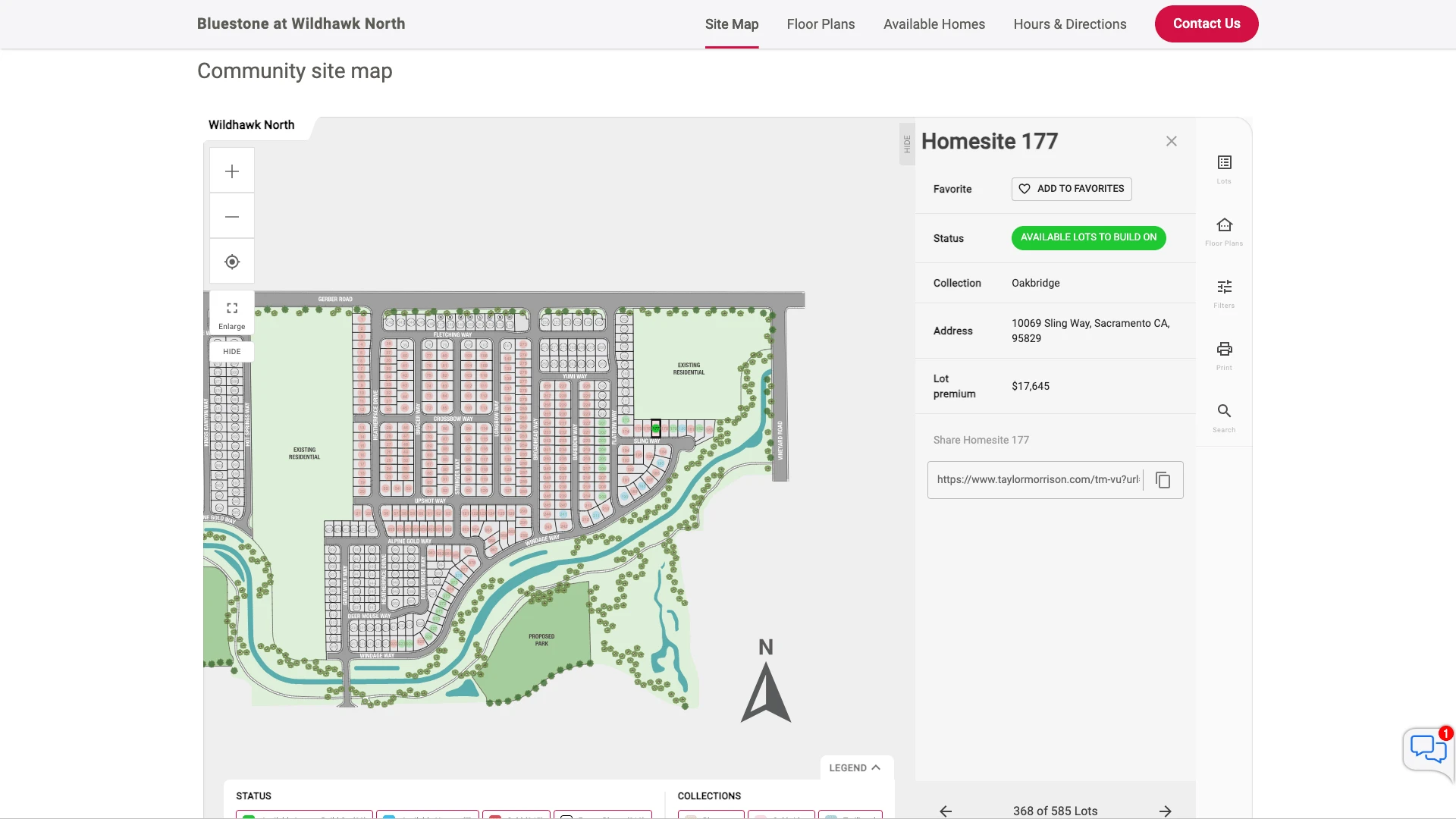
Task: Open the Floor Plans sidebar panel
Action: (1224, 231)
